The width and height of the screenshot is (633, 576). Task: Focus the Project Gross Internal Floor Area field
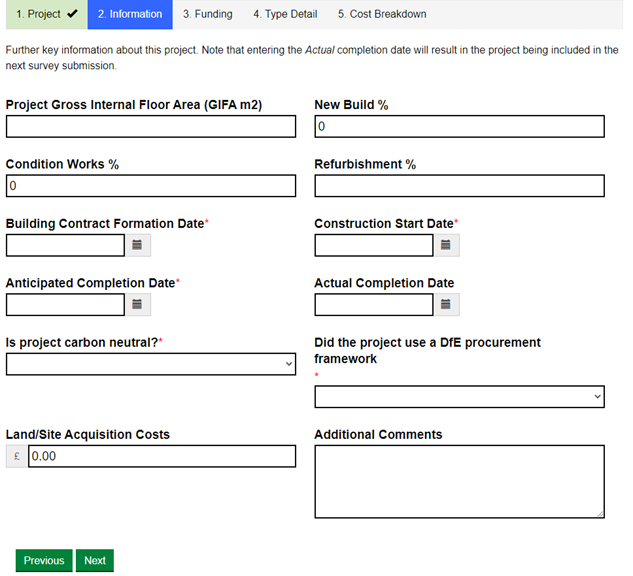[151, 126]
